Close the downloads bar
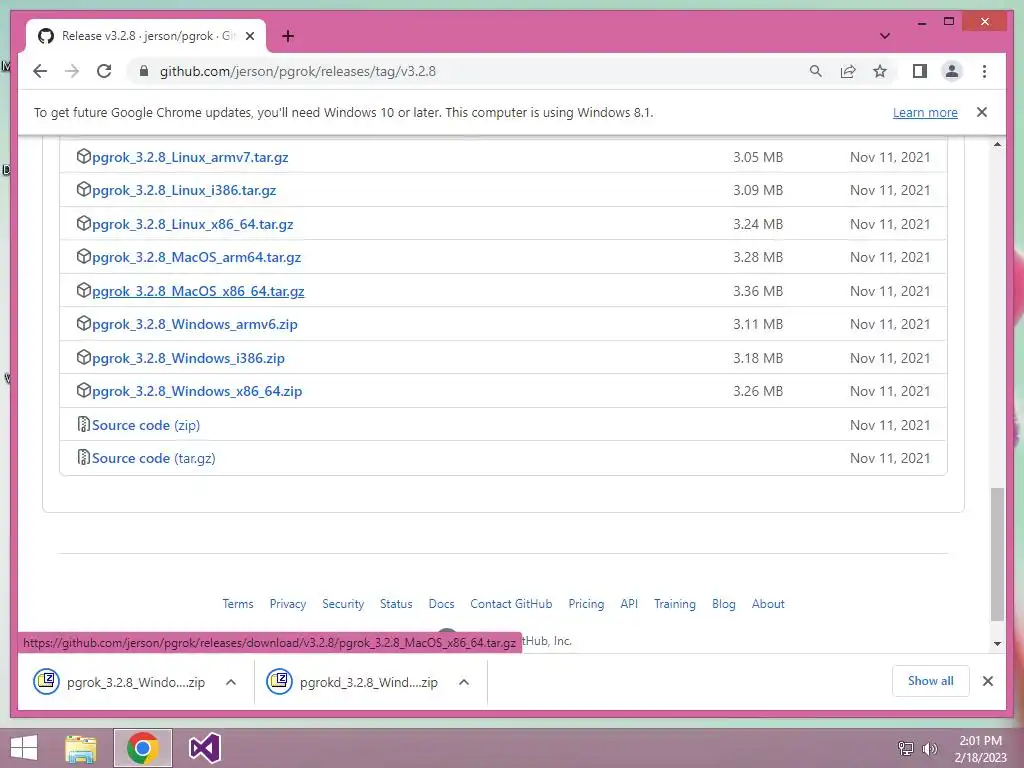Screen dimensions: 1024x768 click(988, 681)
